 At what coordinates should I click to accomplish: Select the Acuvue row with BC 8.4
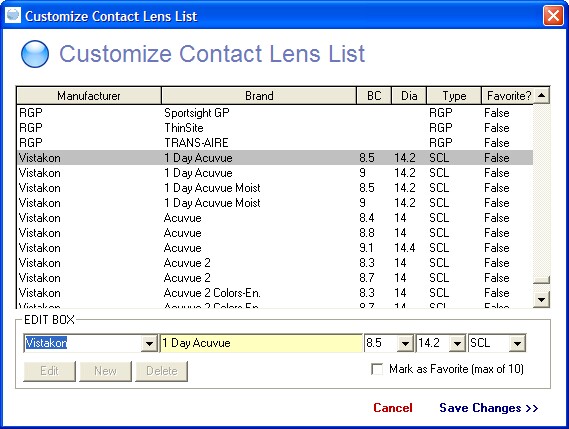point(275,218)
